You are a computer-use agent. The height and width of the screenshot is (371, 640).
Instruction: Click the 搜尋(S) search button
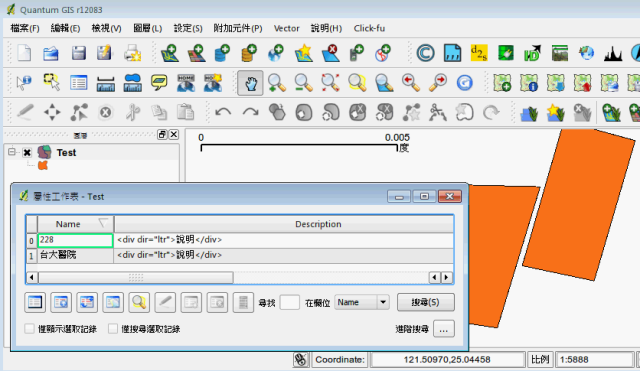pyautogui.click(x=425, y=302)
